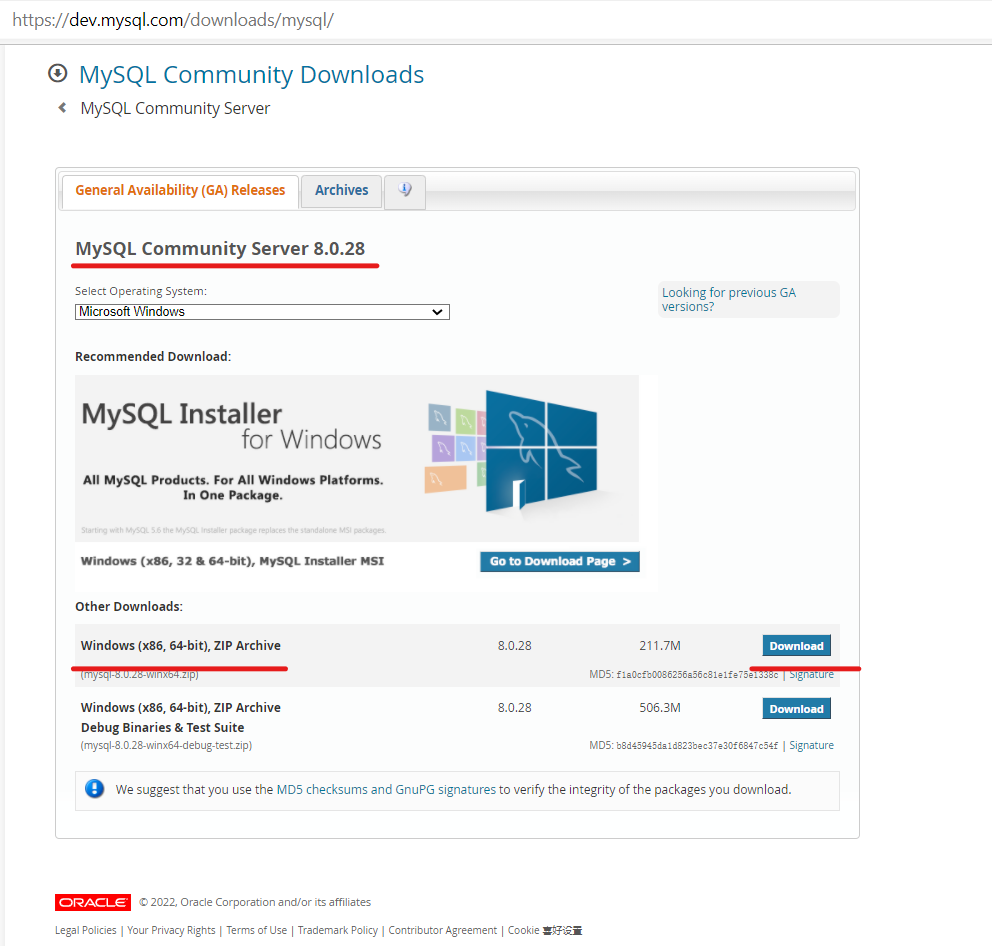Viewport: 992px width, 946px height.
Task: Open Trademark Policy footer link
Action: pos(337,930)
